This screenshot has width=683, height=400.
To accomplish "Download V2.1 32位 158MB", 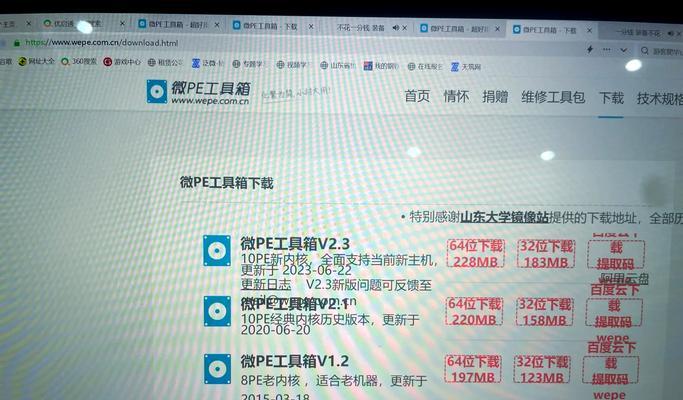I will 544,312.
